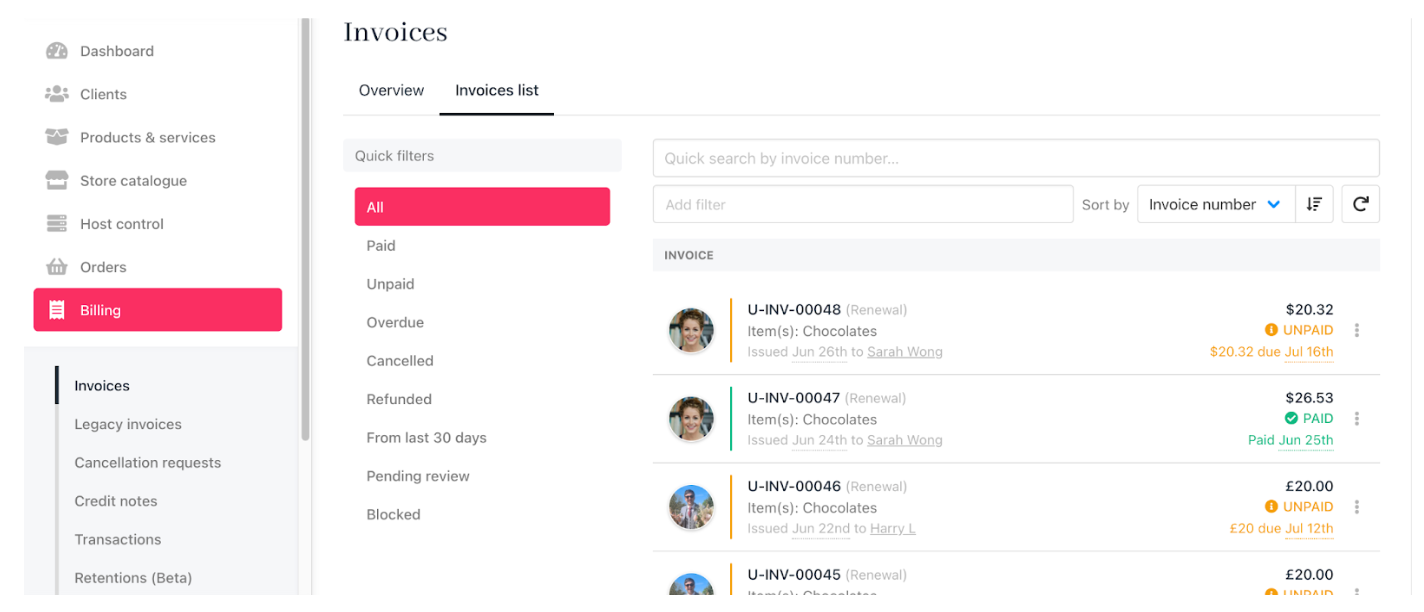The image size is (1424, 612).
Task: Toggle sort direction icon
Action: [1314, 204]
